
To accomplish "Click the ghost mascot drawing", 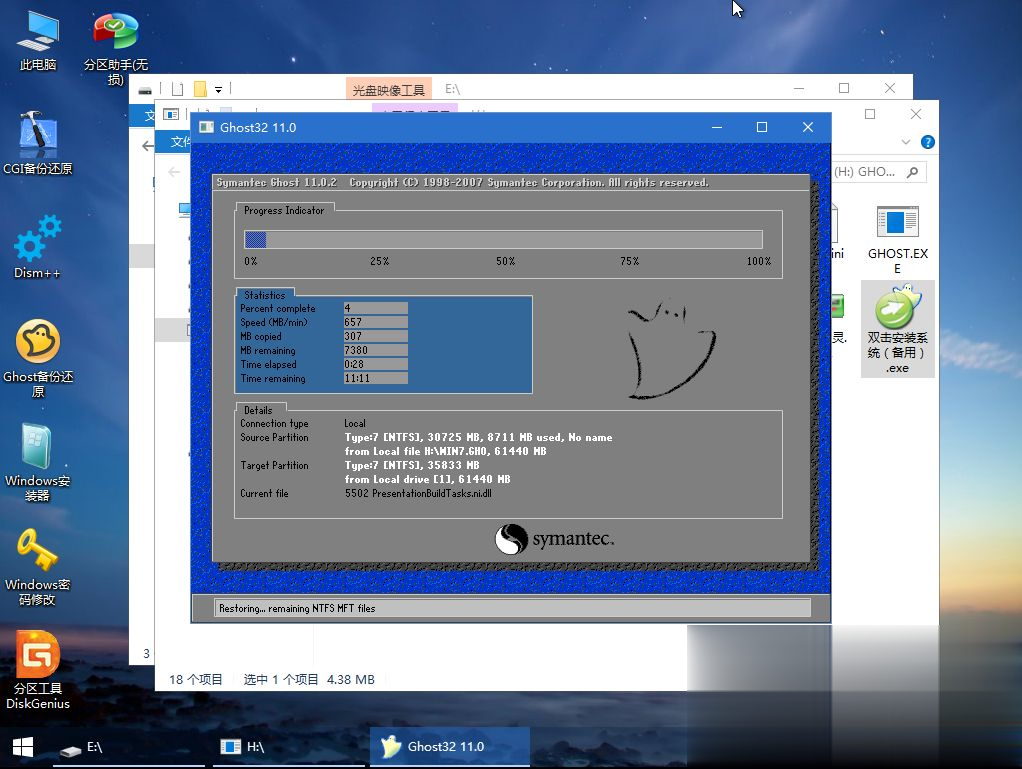I will pyautogui.click(x=671, y=349).
